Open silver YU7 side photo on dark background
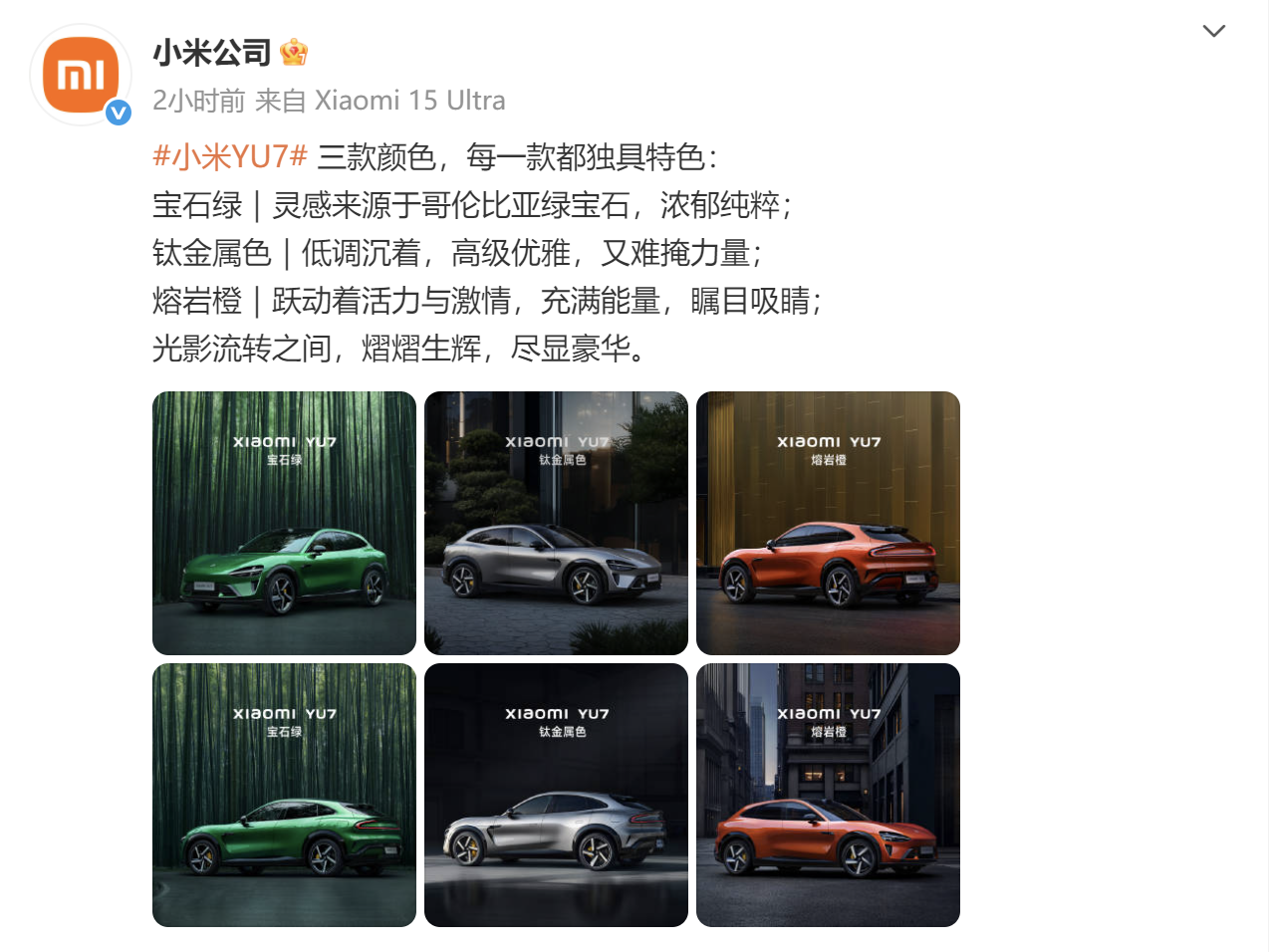 tap(556, 795)
